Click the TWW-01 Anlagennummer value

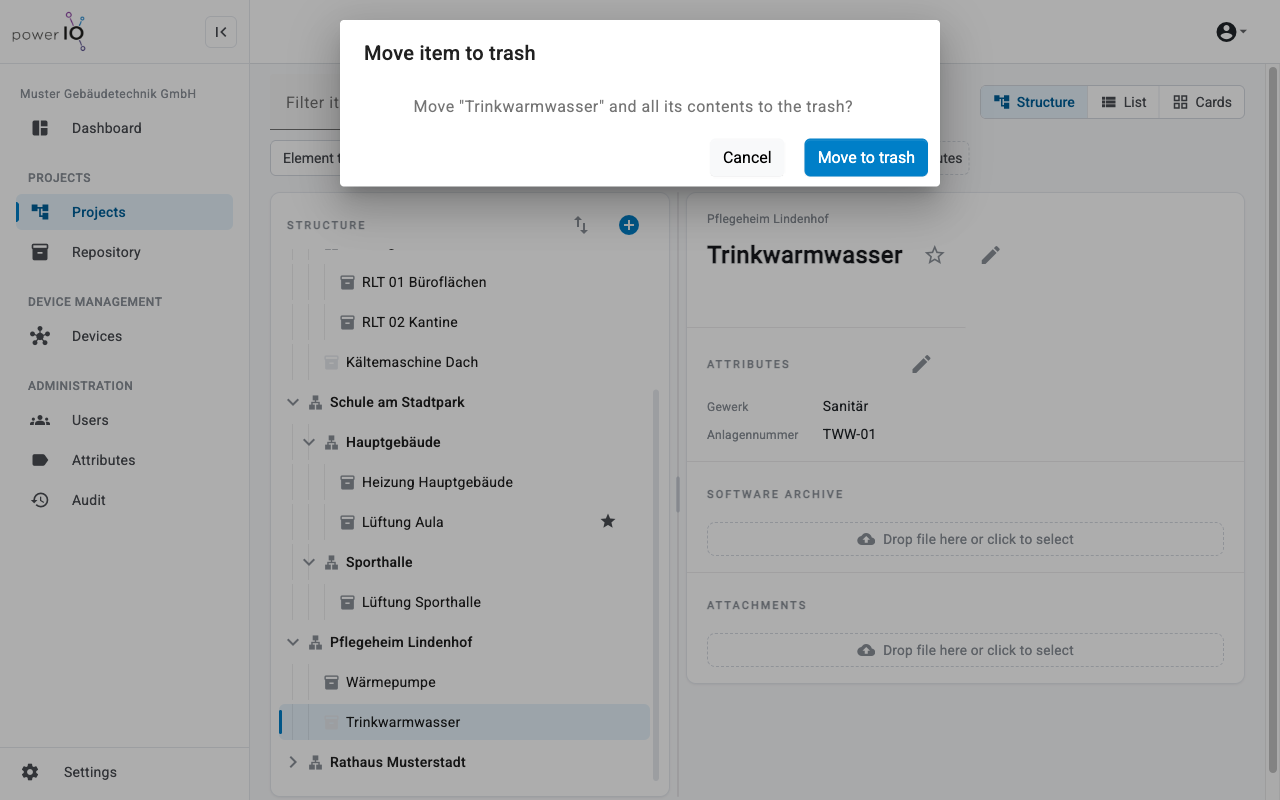tap(849, 434)
